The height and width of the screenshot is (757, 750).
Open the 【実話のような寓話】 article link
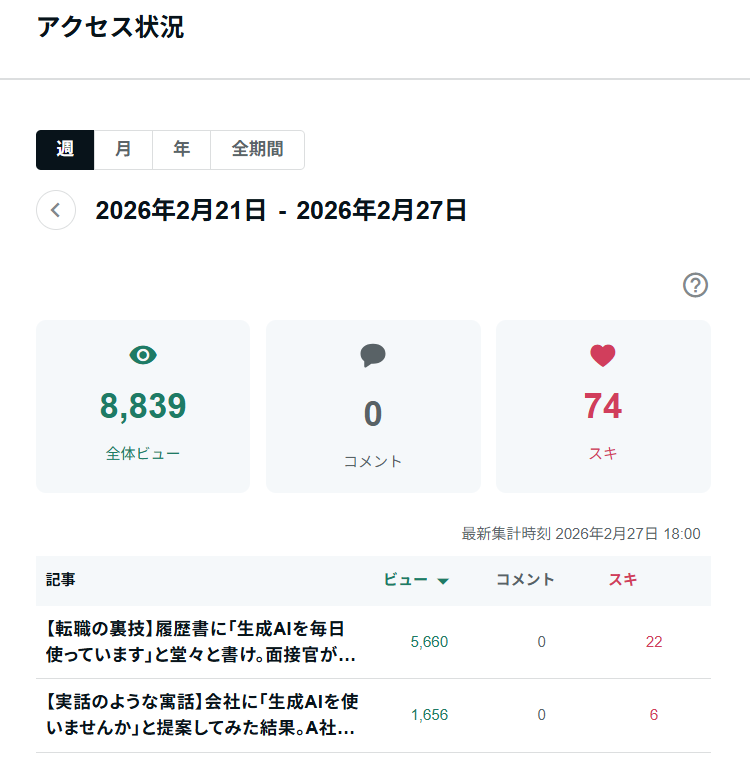196,715
